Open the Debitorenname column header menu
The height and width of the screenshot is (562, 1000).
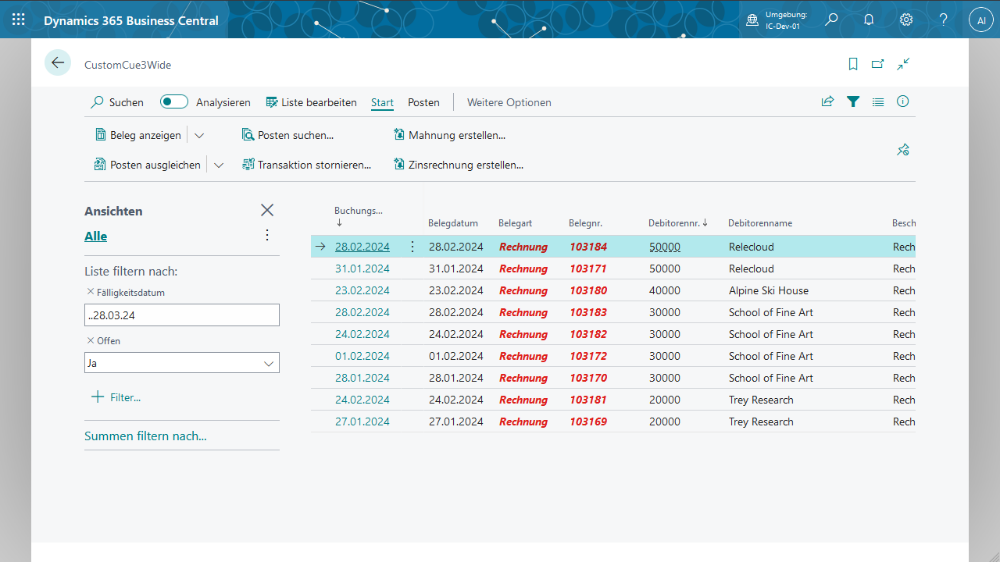pos(760,223)
